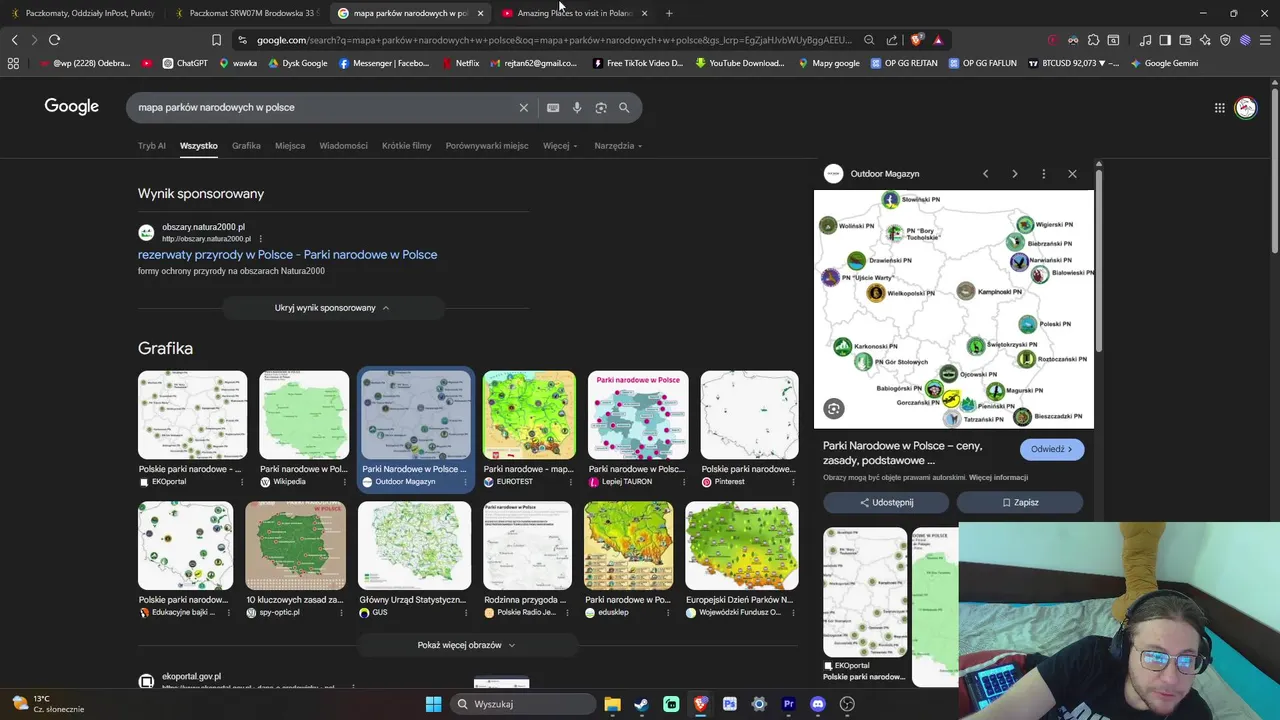The image size is (1280, 720).
Task: Open Netflix bookmark
Action: coord(459,63)
